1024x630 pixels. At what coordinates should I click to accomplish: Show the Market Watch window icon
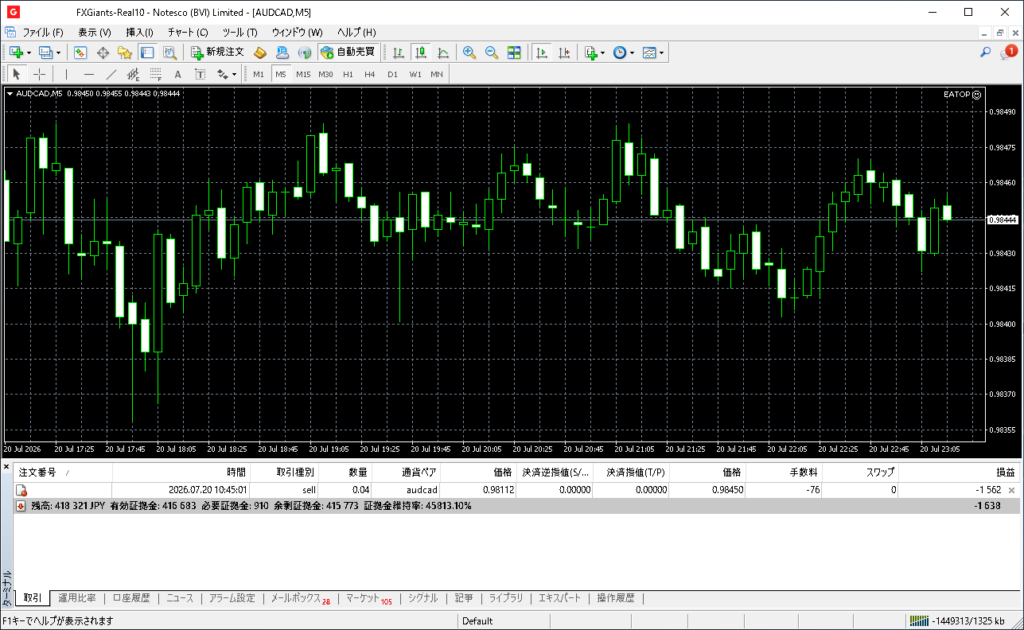tap(80, 53)
